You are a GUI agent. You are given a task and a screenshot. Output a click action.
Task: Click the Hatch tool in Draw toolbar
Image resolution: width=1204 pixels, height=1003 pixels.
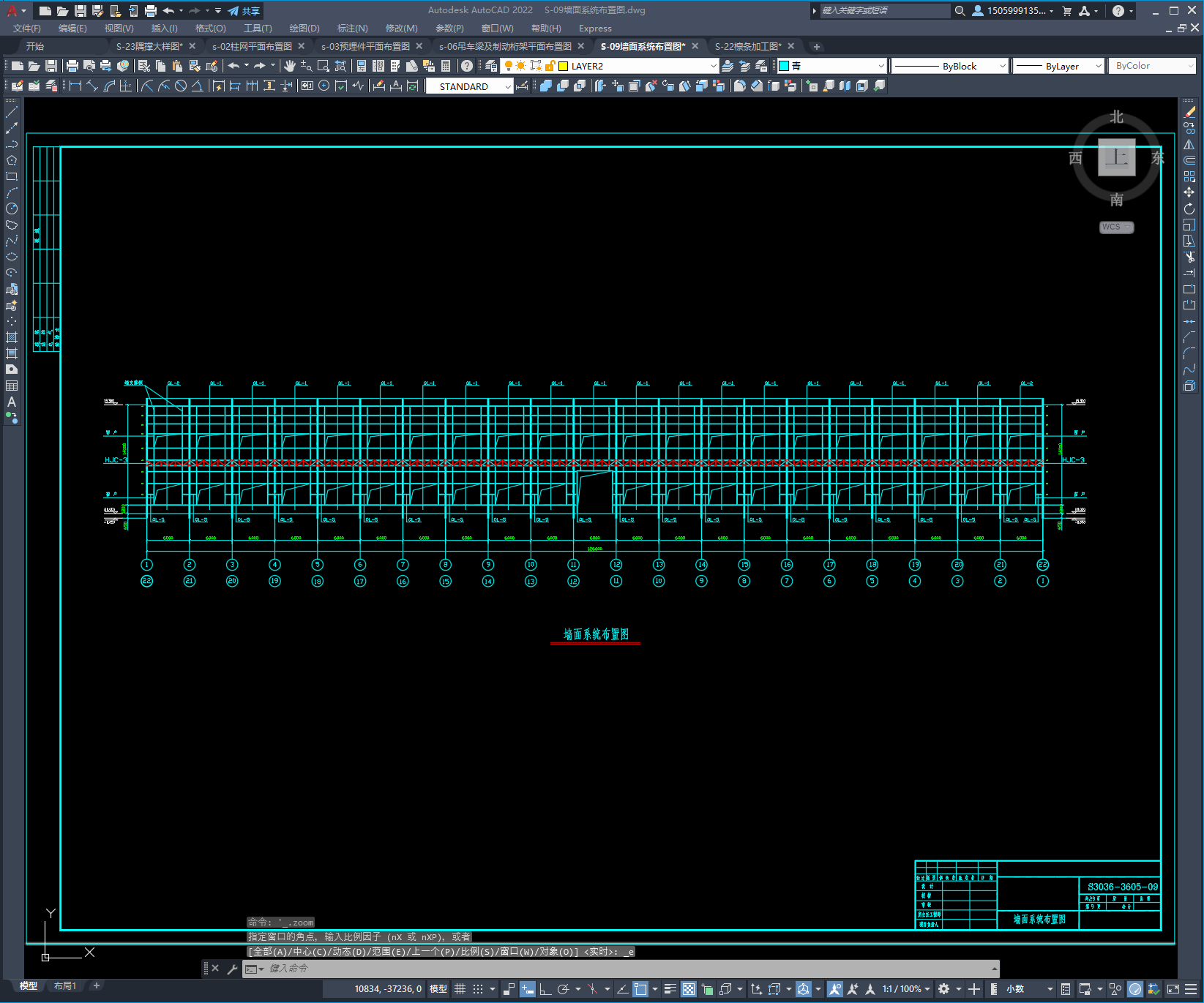(12, 337)
